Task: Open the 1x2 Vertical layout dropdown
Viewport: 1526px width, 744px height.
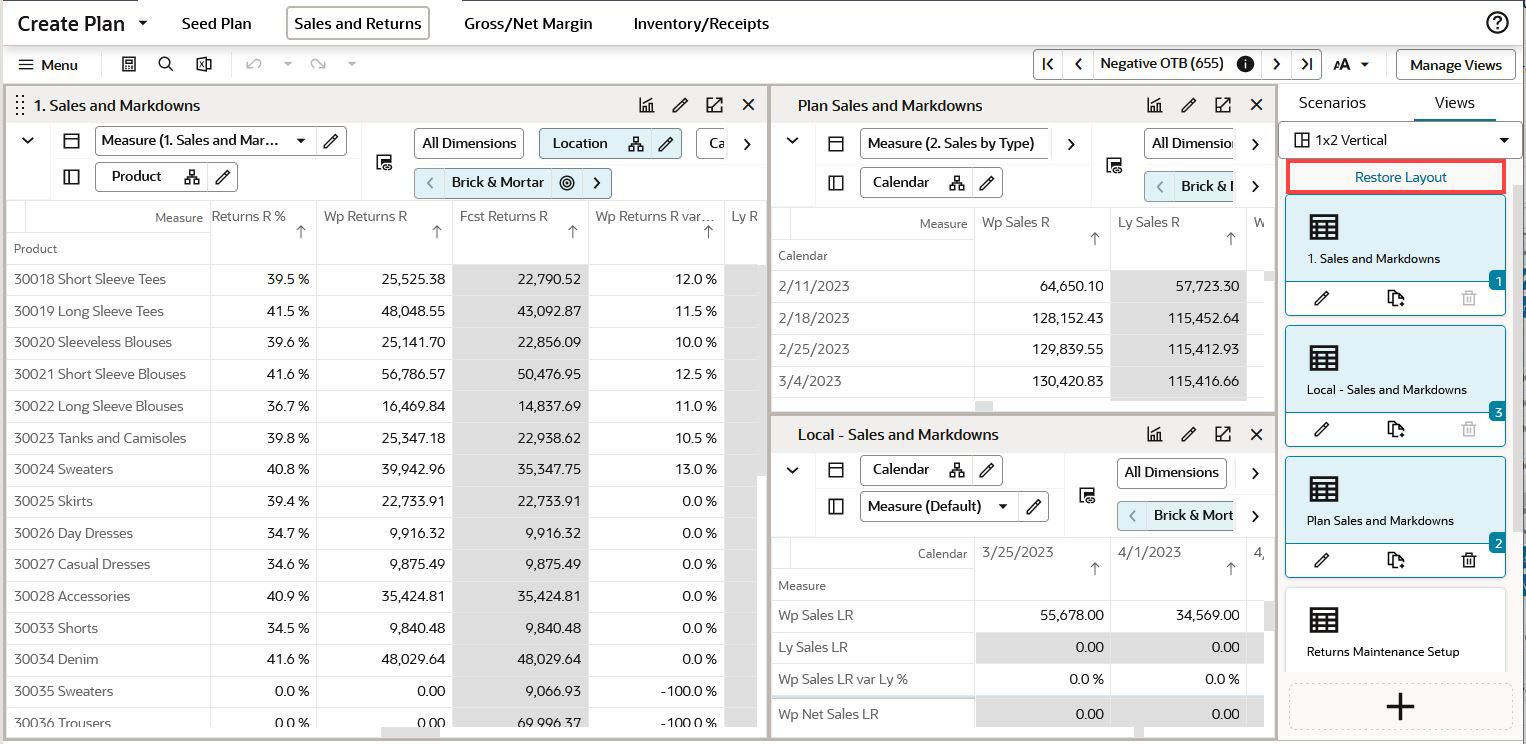Action: (1400, 140)
